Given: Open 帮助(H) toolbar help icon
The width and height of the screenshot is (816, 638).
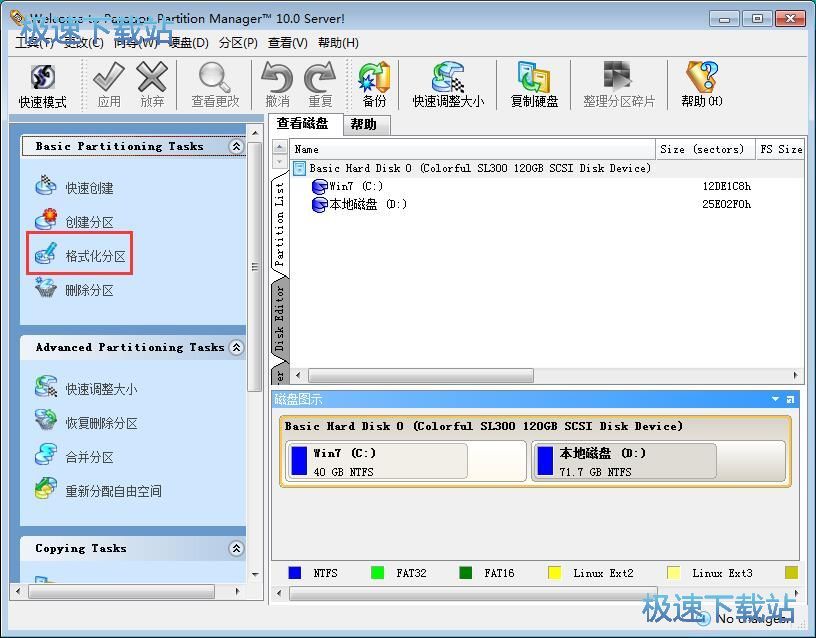Looking at the screenshot, I should (702, 85).
